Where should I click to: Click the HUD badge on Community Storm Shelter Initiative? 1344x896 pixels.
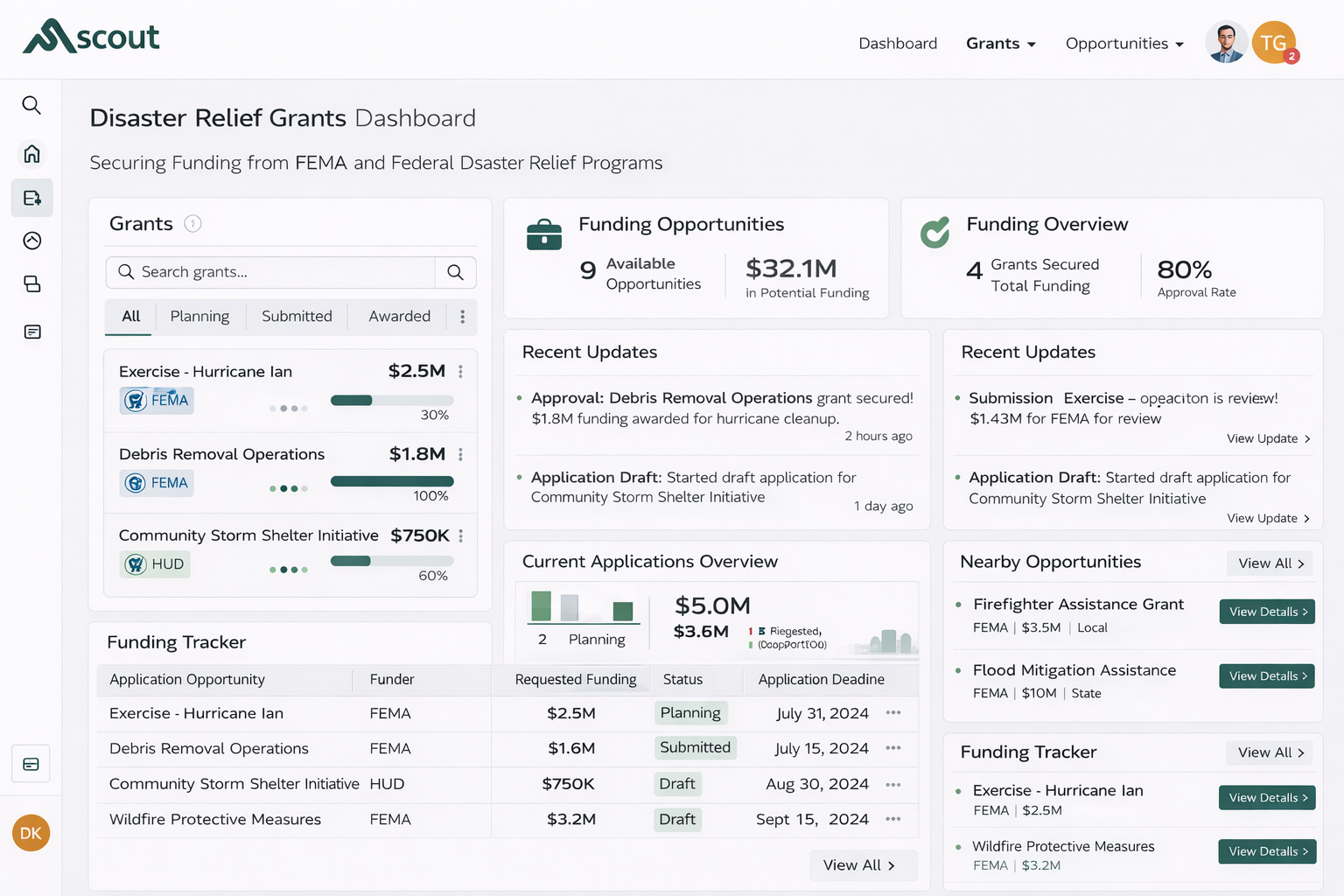coord(155,564)
